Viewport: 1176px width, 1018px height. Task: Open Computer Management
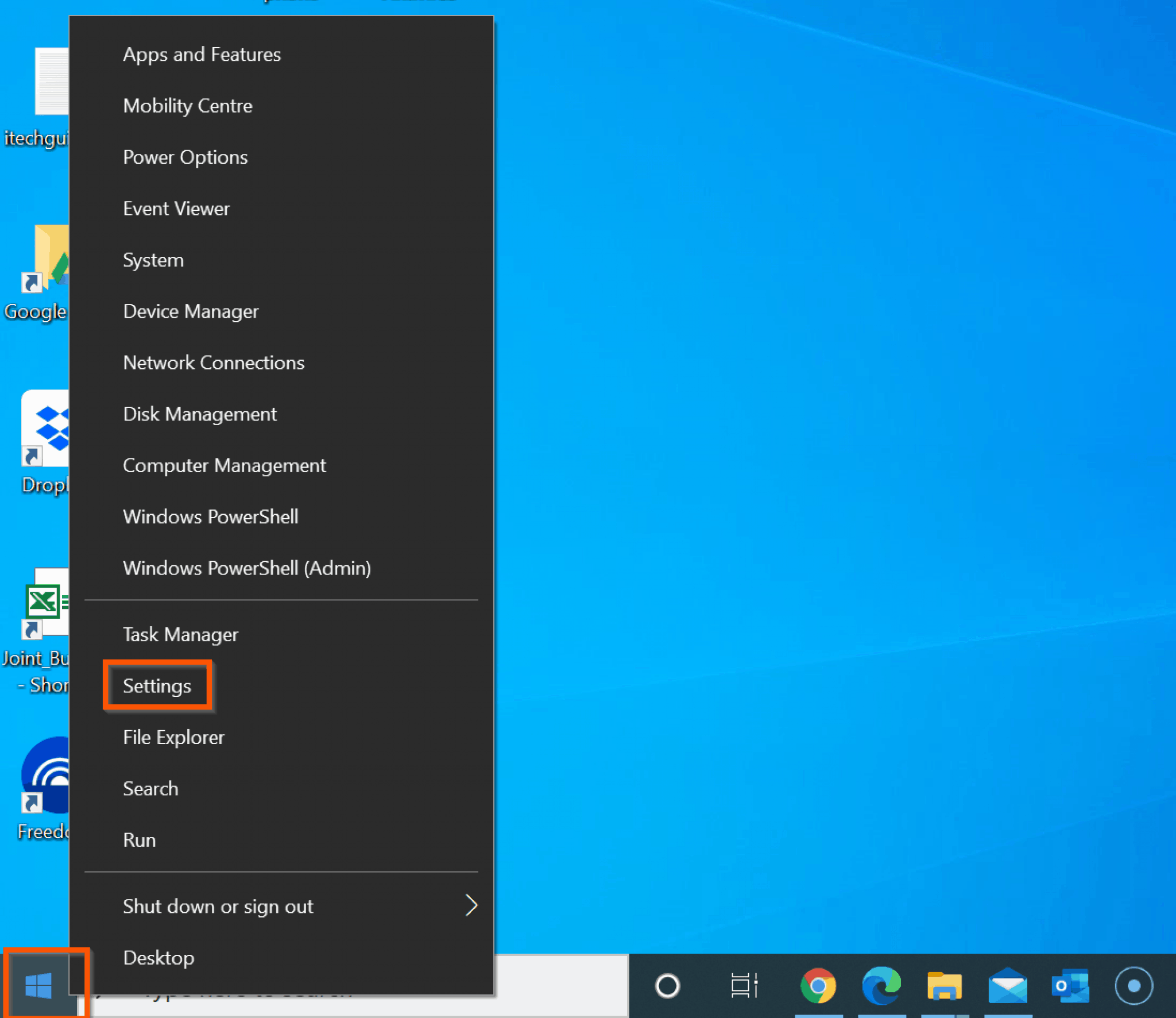281,465
